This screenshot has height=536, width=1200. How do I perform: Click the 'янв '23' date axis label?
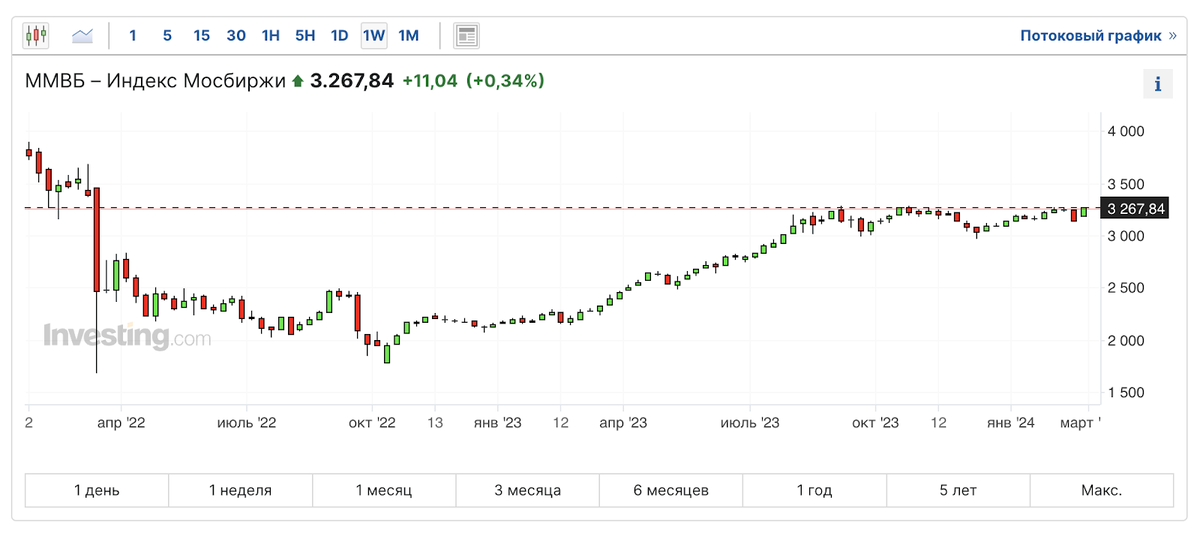pos(498,423)
